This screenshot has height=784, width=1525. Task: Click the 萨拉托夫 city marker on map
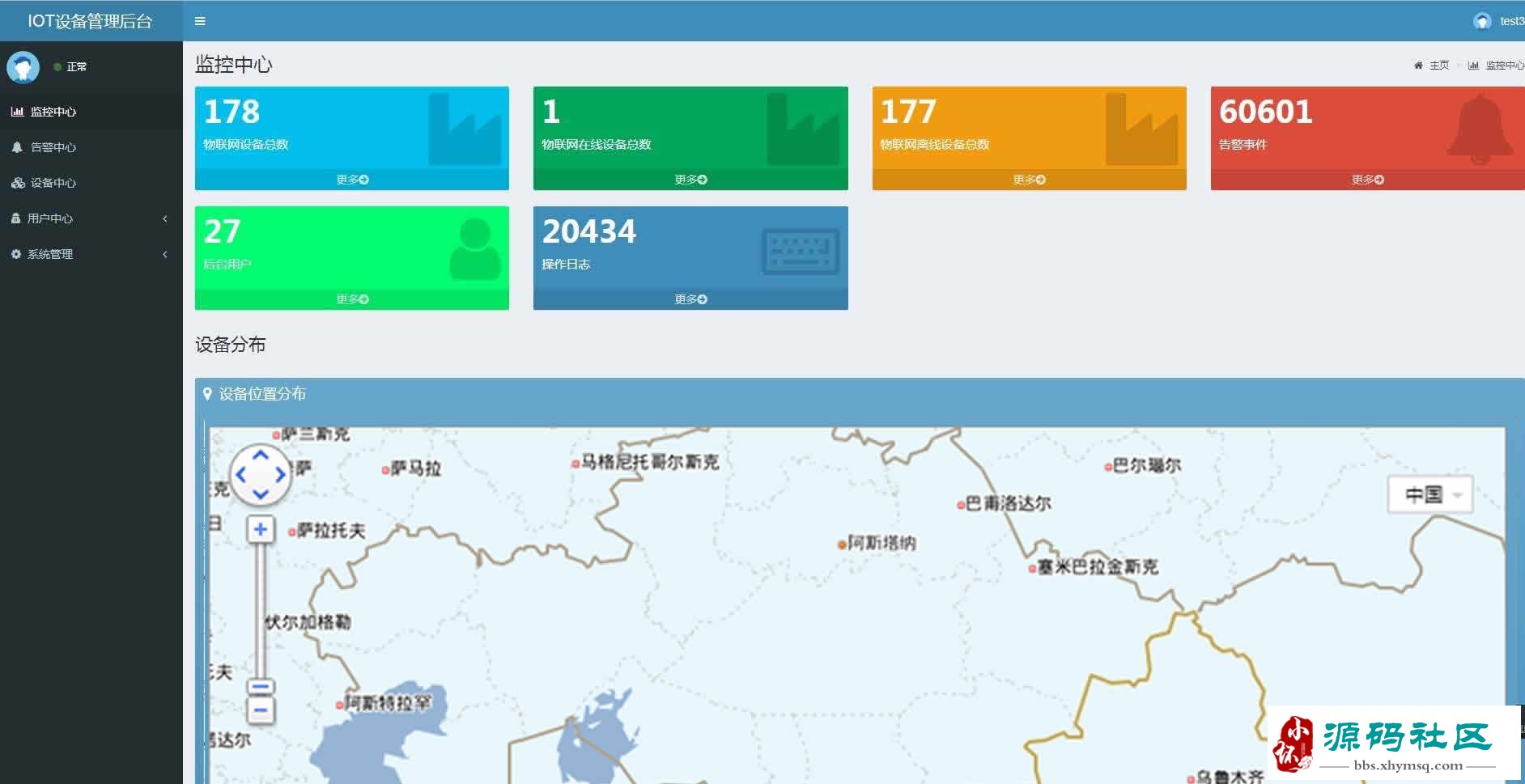pyautogui.click(x=292, y=532)
